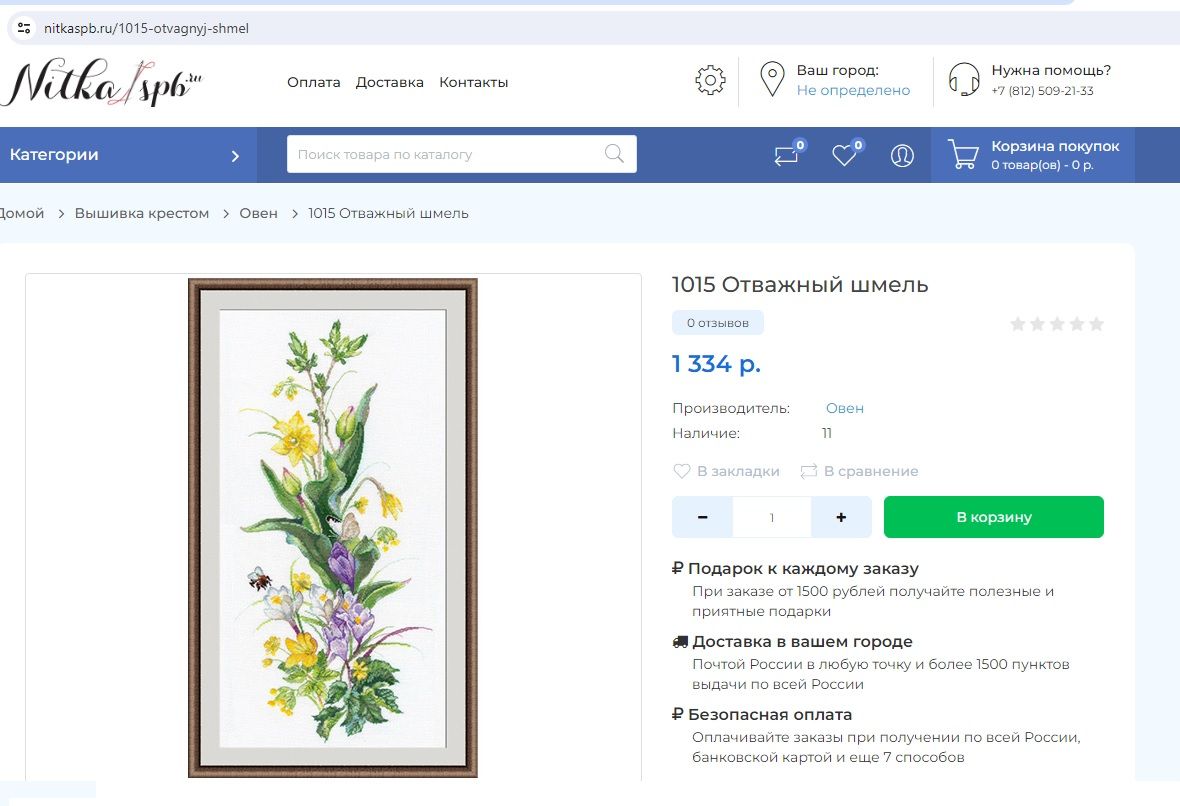Open the shopping cart icon
1180x806 pixels.
(x=963, y=155)
